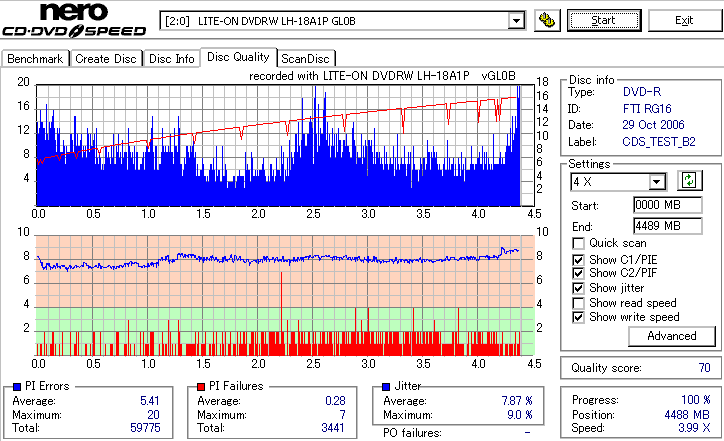
Task: Click PI Errors average 5.41
Action: tap(150, 401)
